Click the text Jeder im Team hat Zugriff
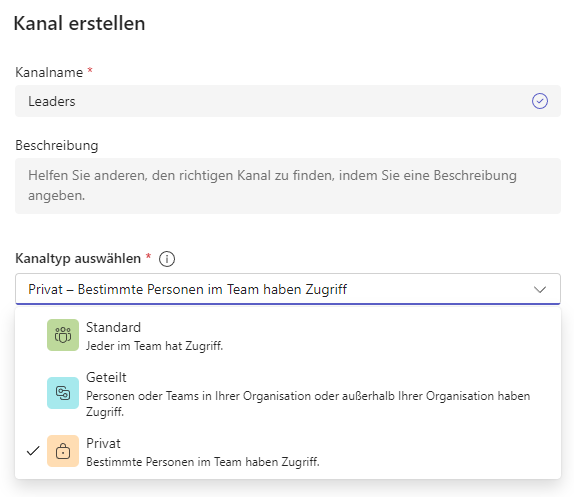The width and height of the screenshot is (574, 497). point(154,346)
